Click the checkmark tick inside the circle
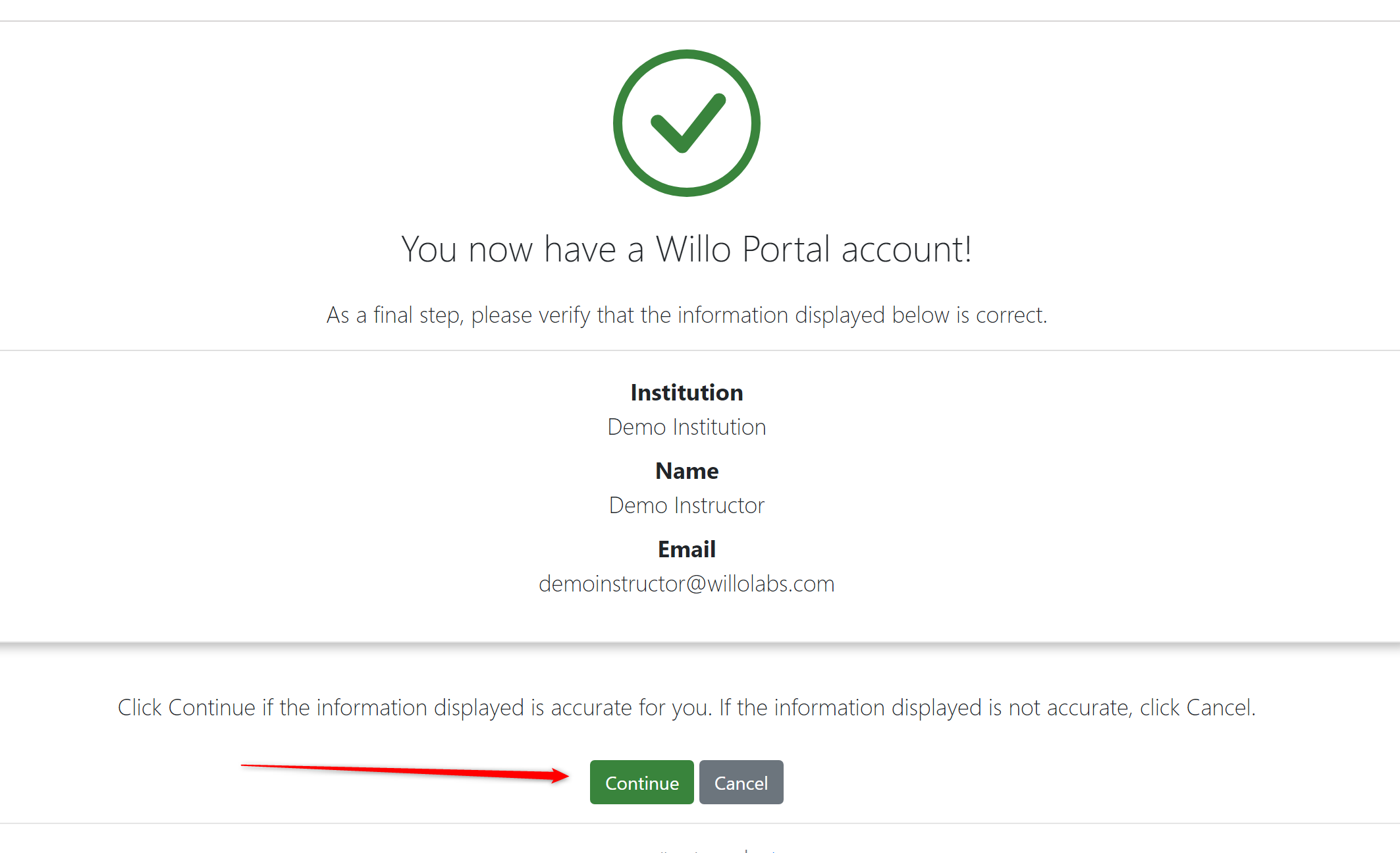Screen dimensions: 1400x853 [x=688, y=123]
